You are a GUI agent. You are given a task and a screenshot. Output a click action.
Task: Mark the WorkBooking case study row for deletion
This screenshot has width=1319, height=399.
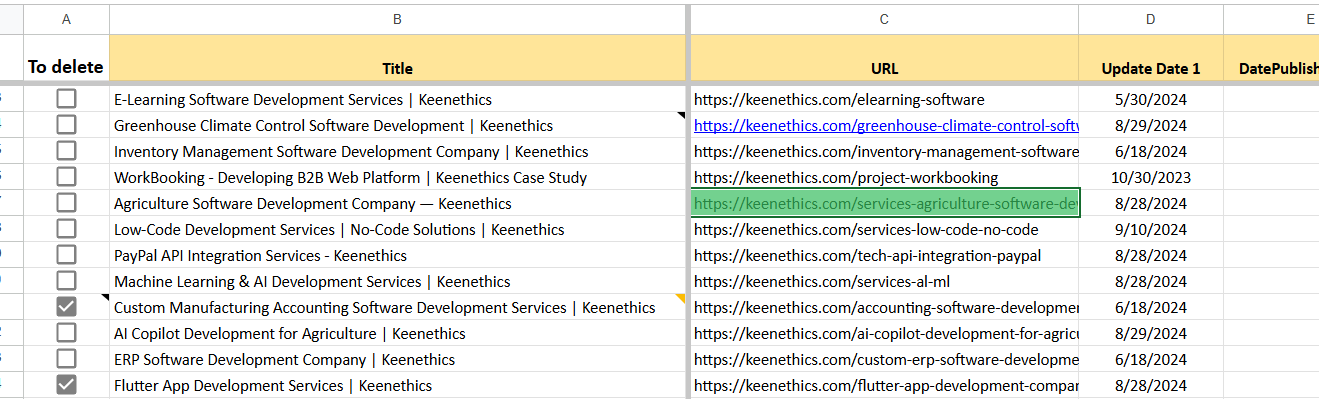coord(66,177)
